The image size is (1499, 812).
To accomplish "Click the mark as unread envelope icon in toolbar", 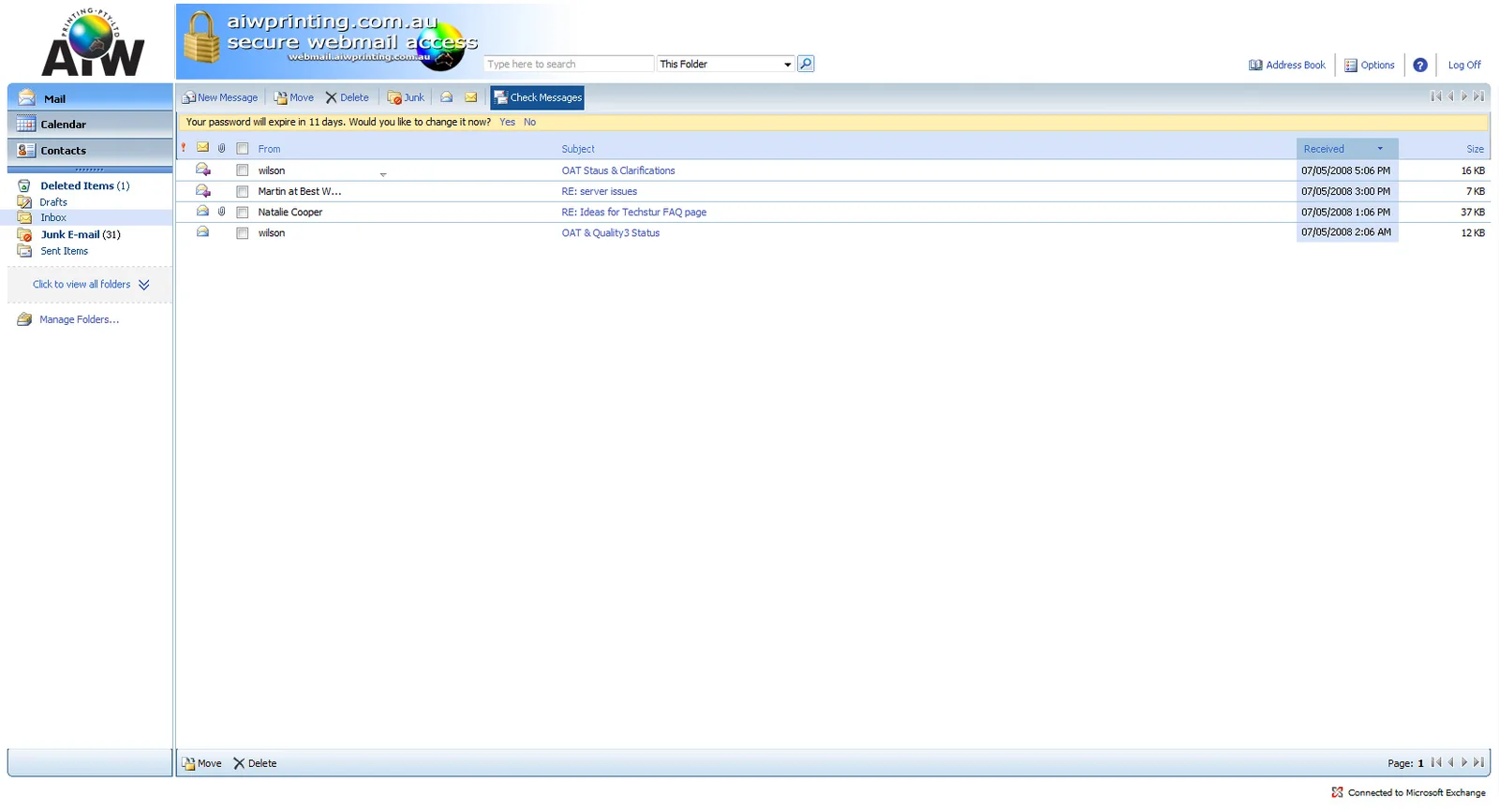I will coord(471,97).
